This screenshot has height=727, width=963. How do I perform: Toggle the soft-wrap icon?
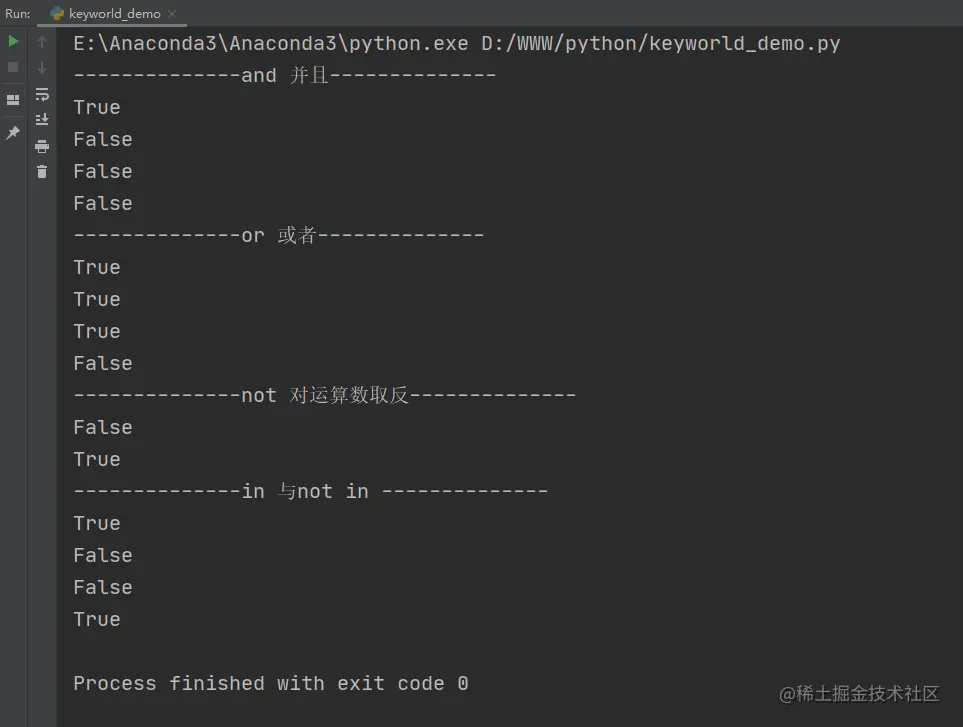point(42,94)
